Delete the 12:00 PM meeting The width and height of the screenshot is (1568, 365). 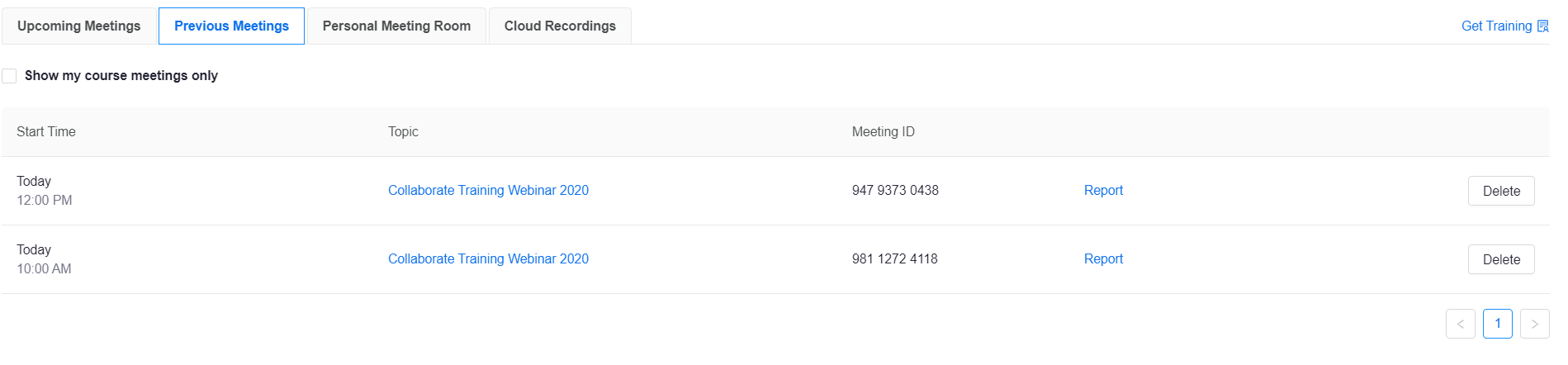click(1501, 191)
